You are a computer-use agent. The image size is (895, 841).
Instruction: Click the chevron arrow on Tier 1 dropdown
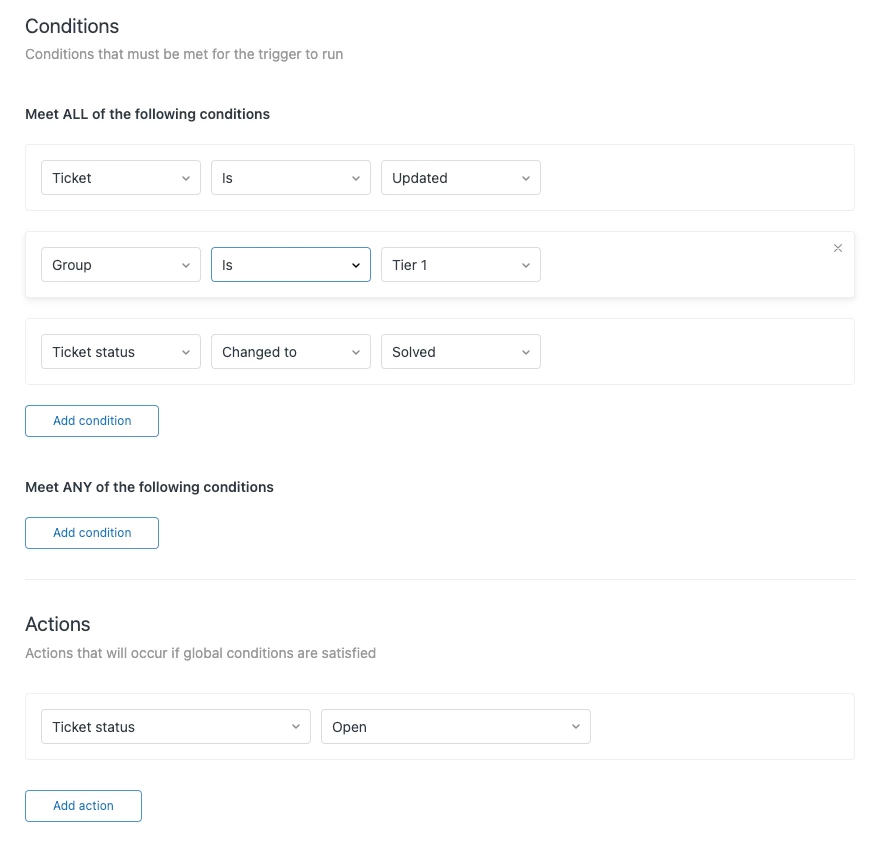(526, 265)
